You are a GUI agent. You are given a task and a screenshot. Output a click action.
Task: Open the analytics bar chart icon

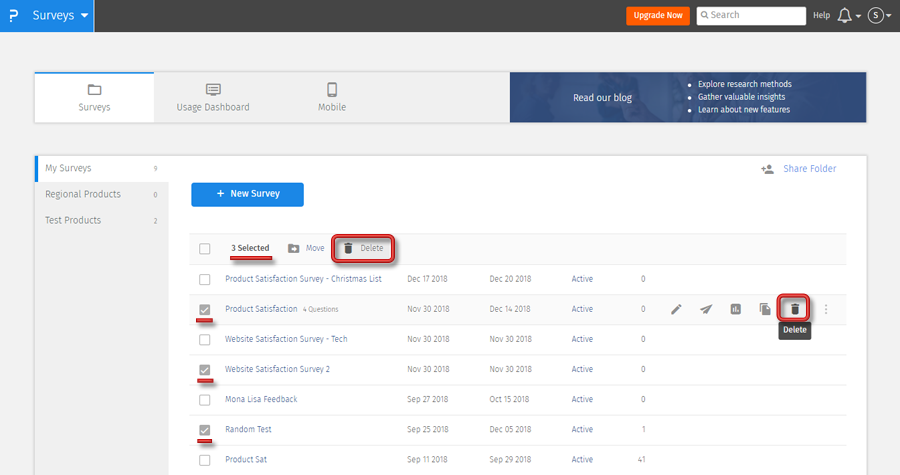(736, 309)
